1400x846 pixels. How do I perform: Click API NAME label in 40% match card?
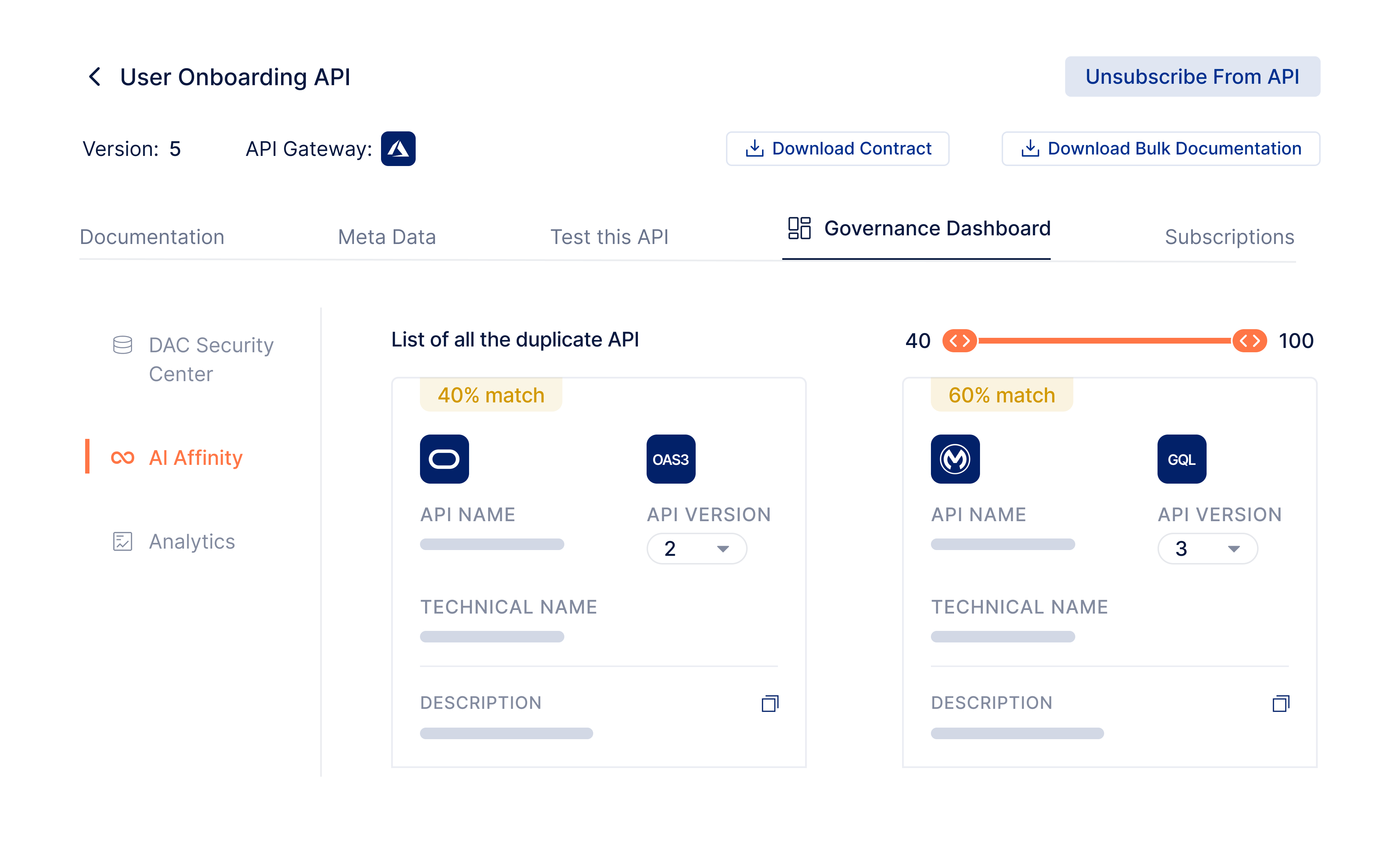coord(468,515)
